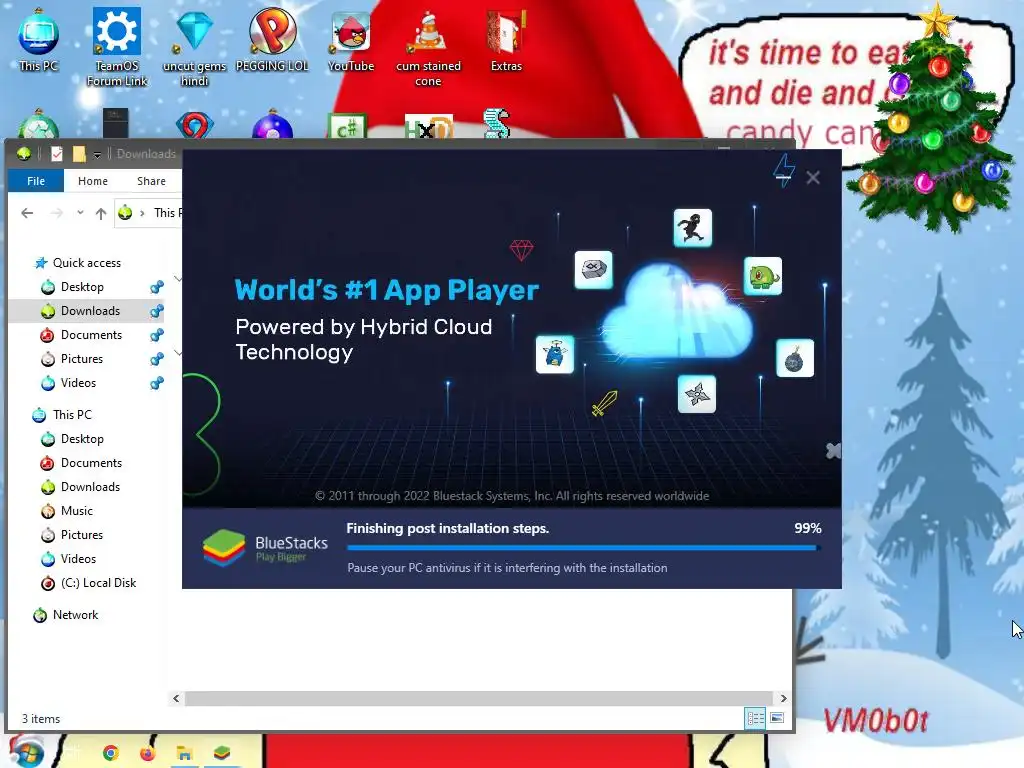The width and height of the screenshot is (1024, 768).
Task: Select Desktop under This PC
Action: coord(82,439)
